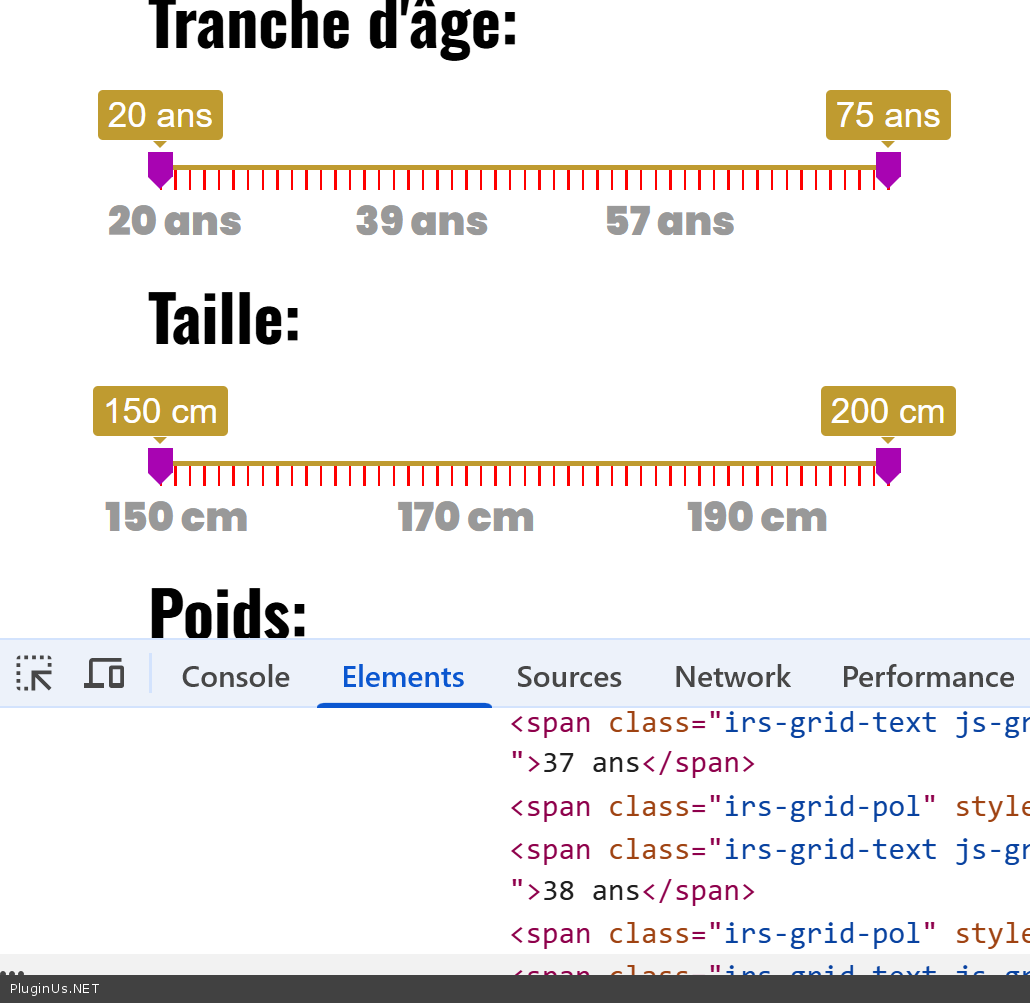The width and height of the screenshot is (1030, 1003).
Task: Click the age slider's left purple handle
Action: tap(160, 169)
